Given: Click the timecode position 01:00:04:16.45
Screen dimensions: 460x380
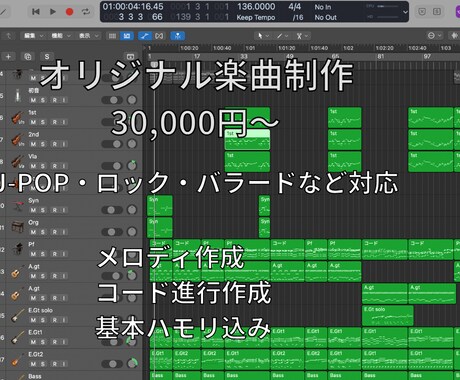Looking at the screenshot, I should 133,7.
